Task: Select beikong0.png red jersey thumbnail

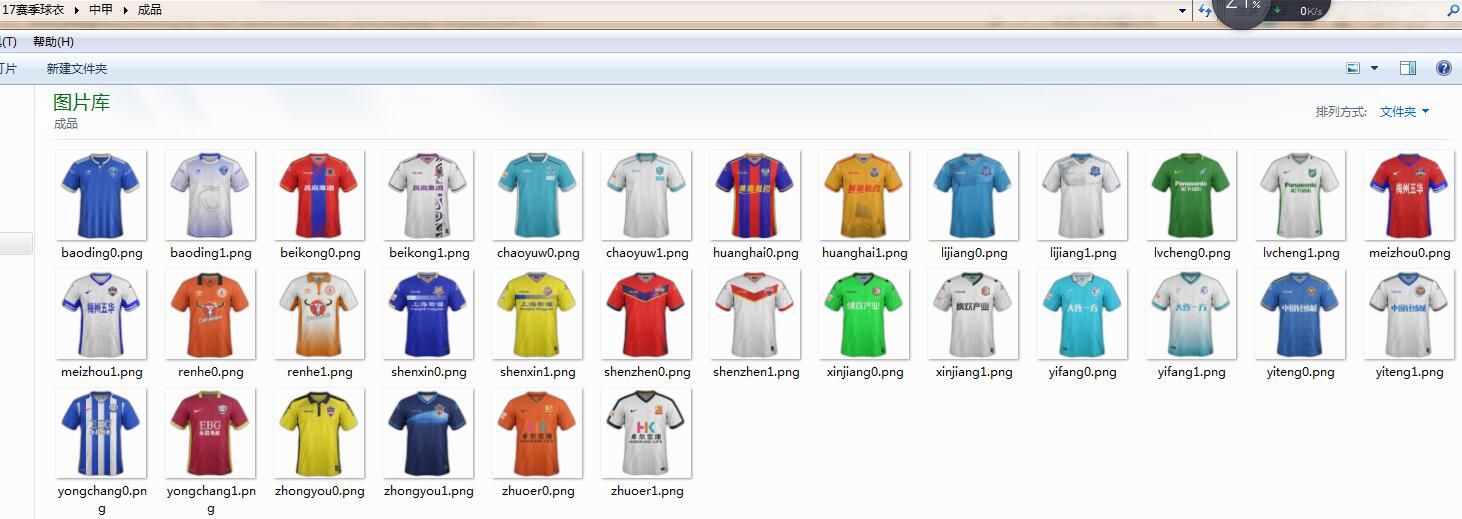Action: point(319,195)
